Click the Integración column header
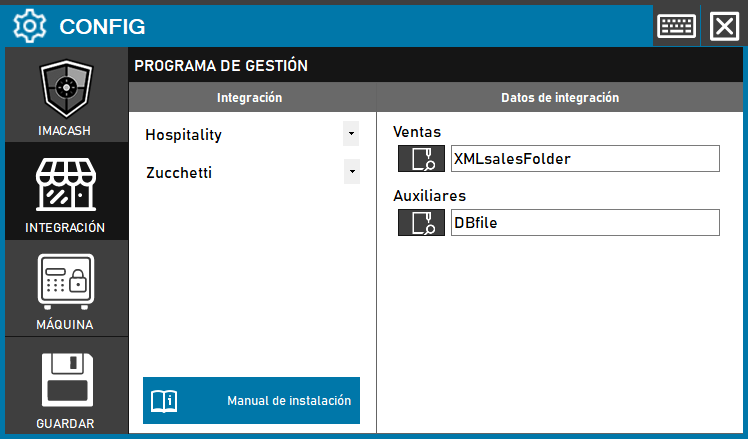Viewport: 748px width, 439px height. [x=250, y=98]
